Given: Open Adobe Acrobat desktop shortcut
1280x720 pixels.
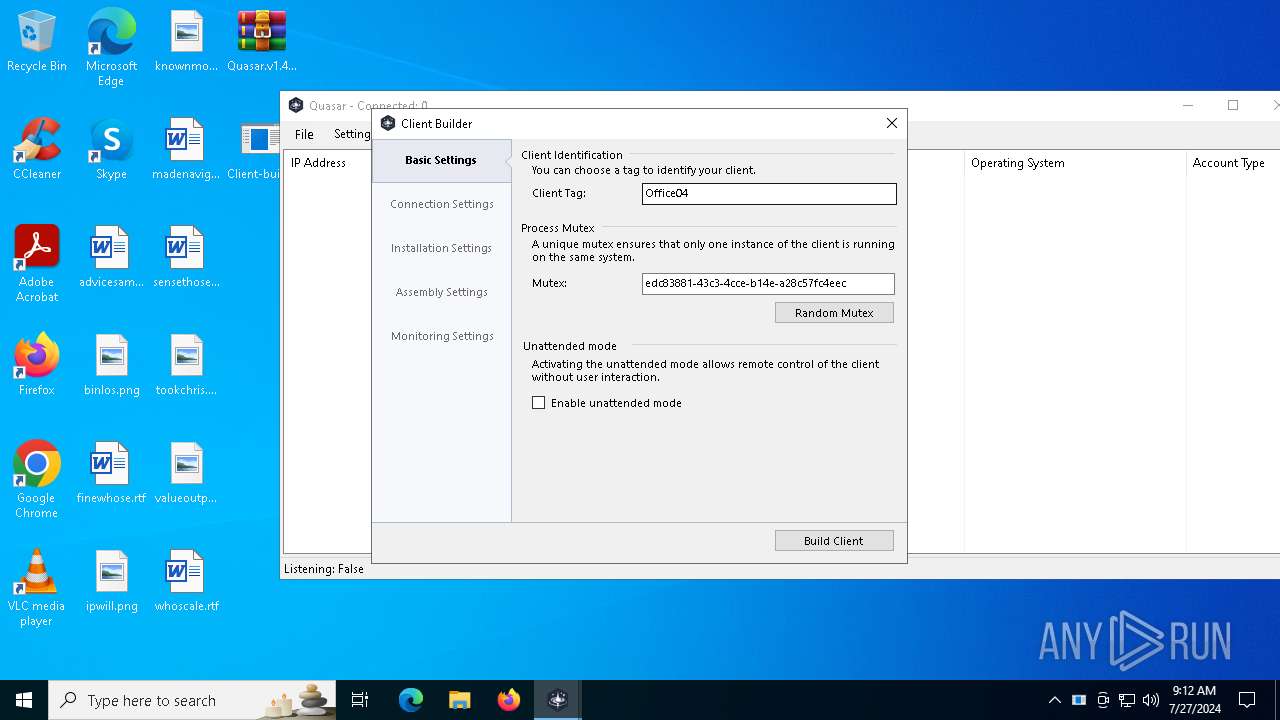Looking at the screenshot, I should [37, 265].
